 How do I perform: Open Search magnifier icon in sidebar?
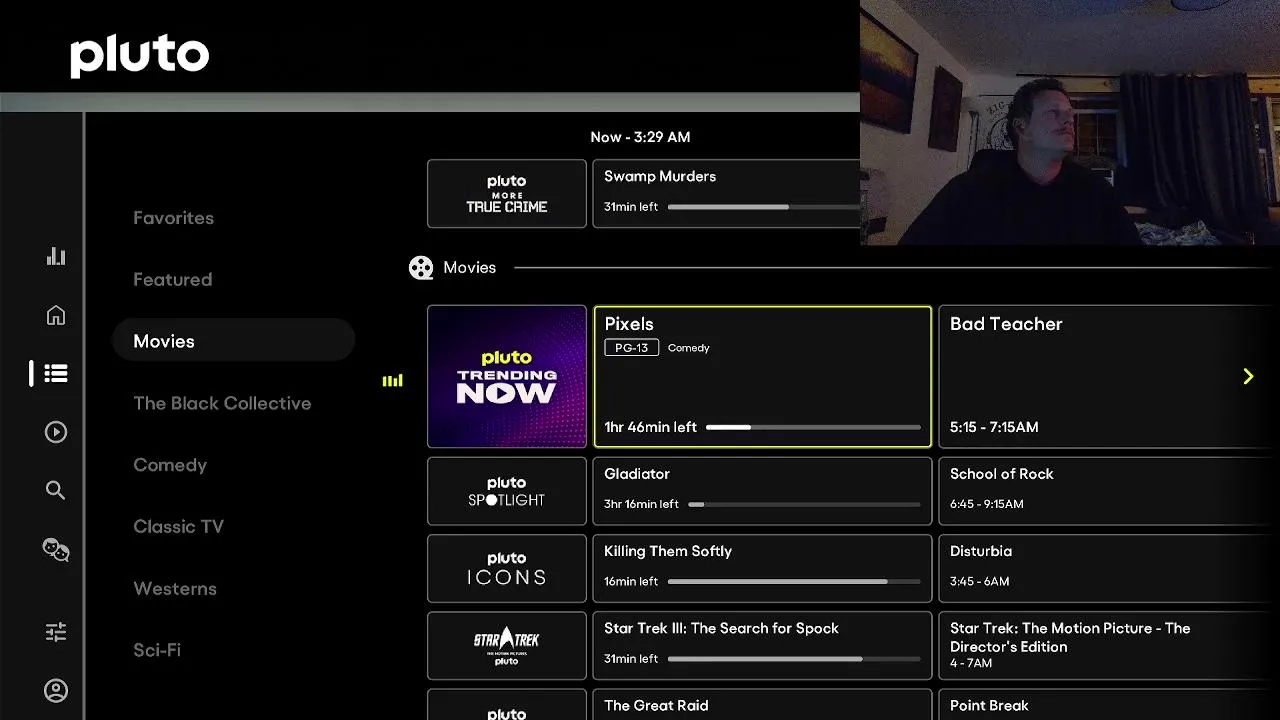pos(56,490)
